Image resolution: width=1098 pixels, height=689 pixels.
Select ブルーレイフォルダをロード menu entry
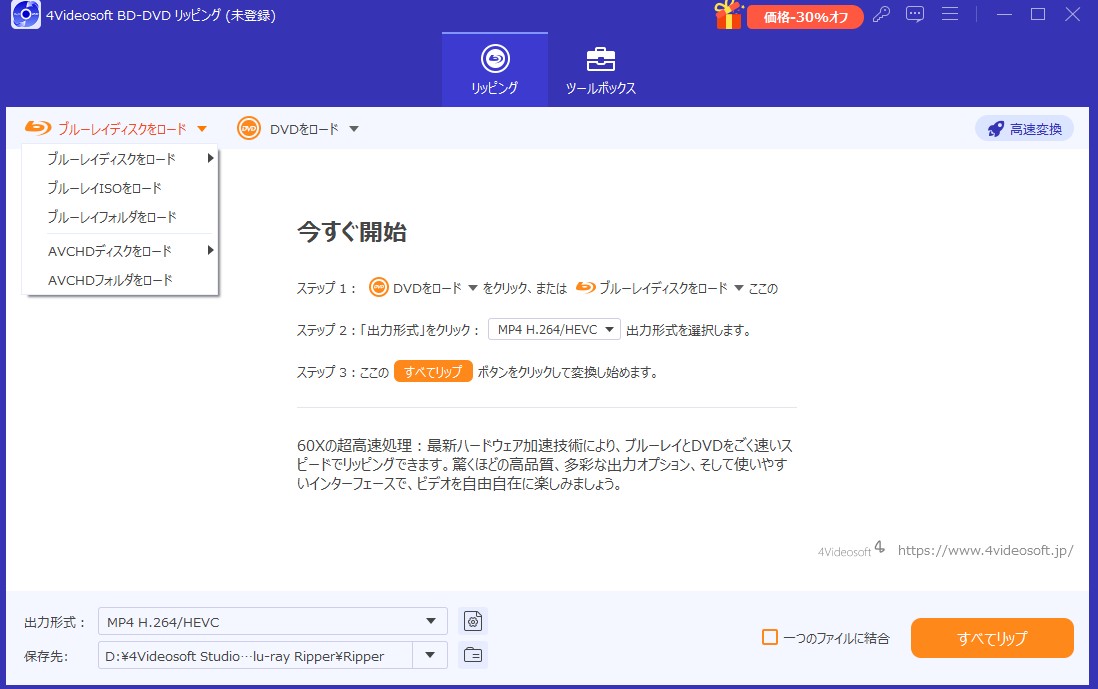[120, 217]
